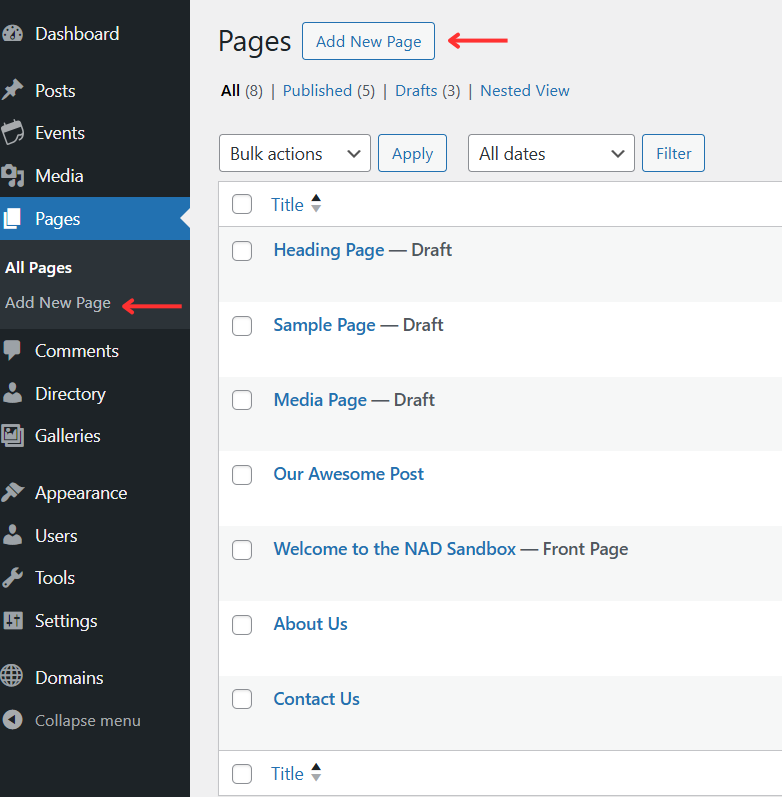The width and height of the screenshot is (782, 797).
Task: Expand the All dates filter dropdown
Action: (551, 154)
